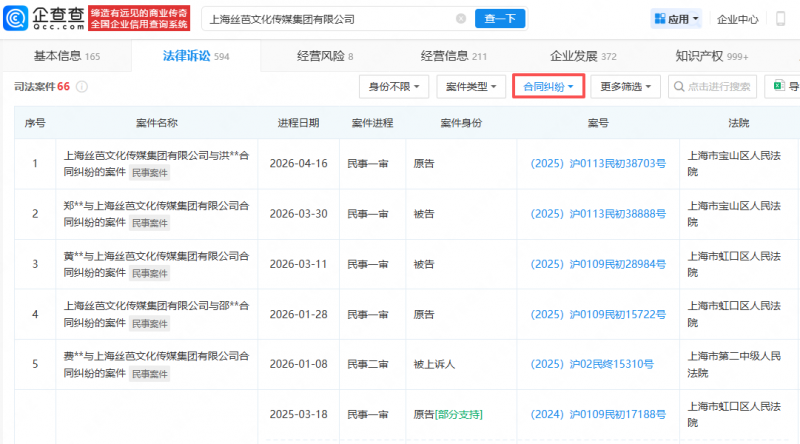
Task: Click the Excel export icon
Action: click(x=779, y=86)
